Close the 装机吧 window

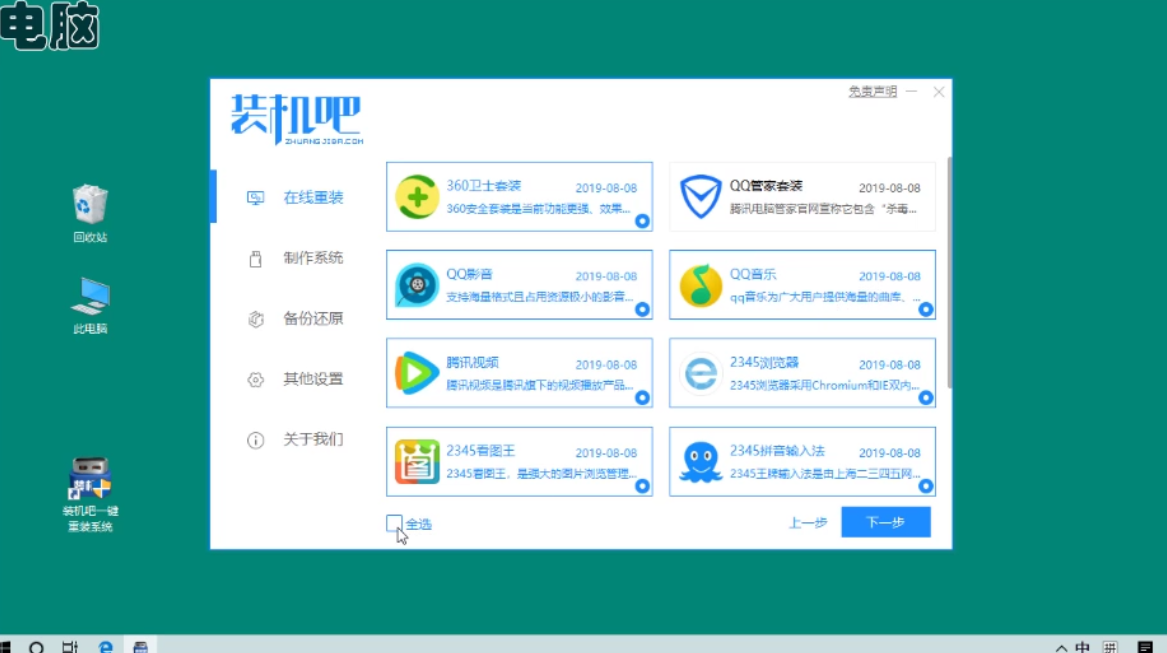[x=939, y=92]
